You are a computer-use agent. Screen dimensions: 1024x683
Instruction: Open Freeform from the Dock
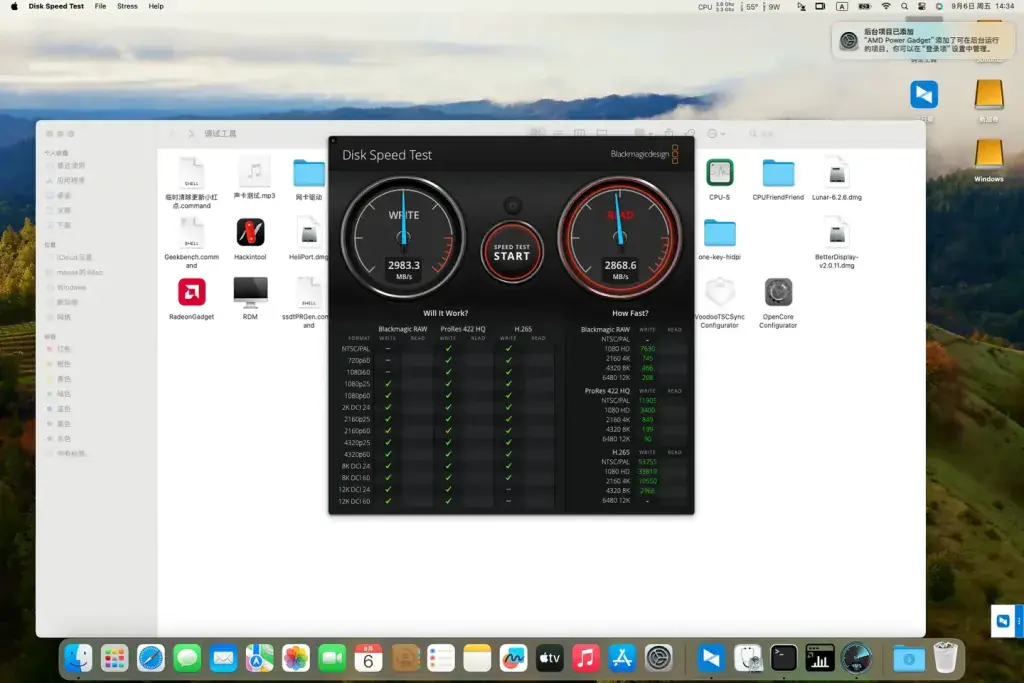pos(513,658)
